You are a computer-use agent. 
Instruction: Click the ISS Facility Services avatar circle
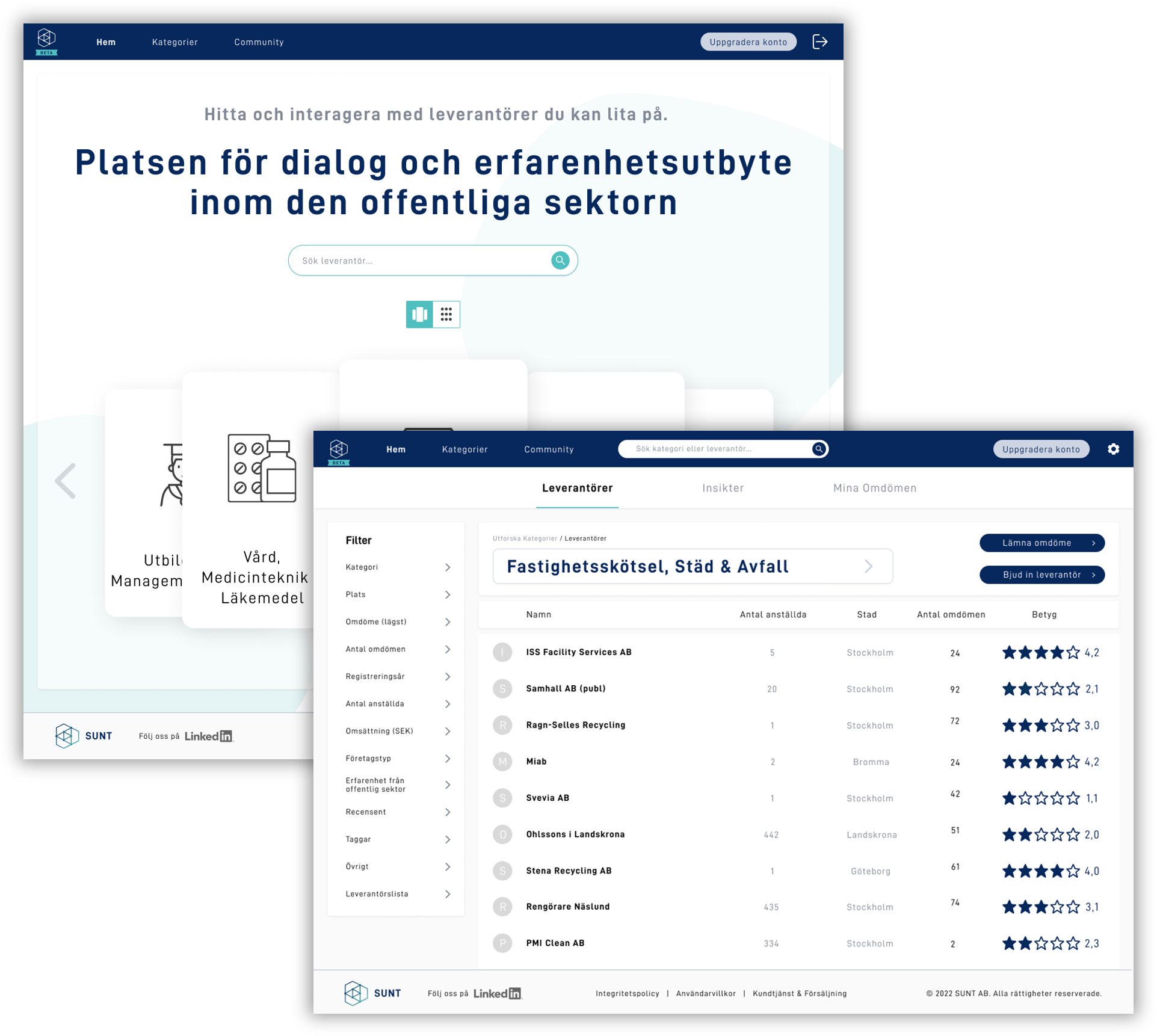coord(502,652)
